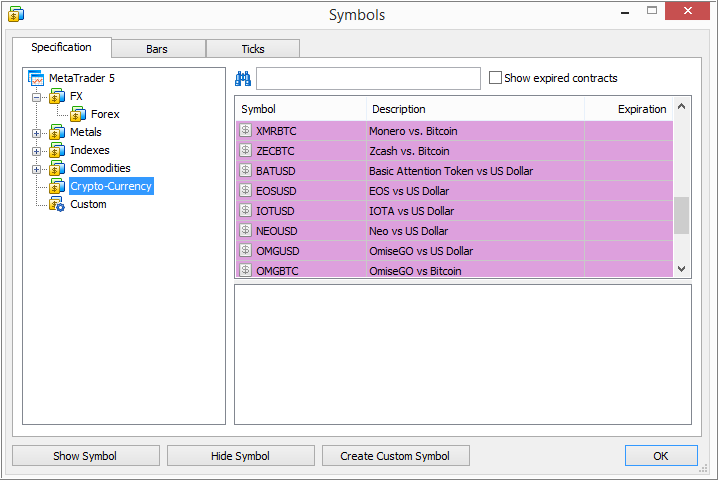The width and height of the screenshot is (718, 480).
Task: Click the scroll up arrow of symbol list
Action: [x=681, y=107]
